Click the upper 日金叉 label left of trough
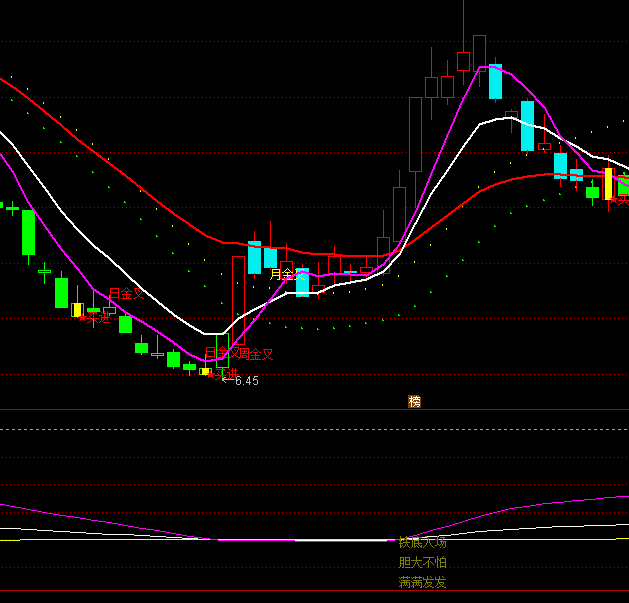This screenshot has width=629, height=603. point(126,294)
